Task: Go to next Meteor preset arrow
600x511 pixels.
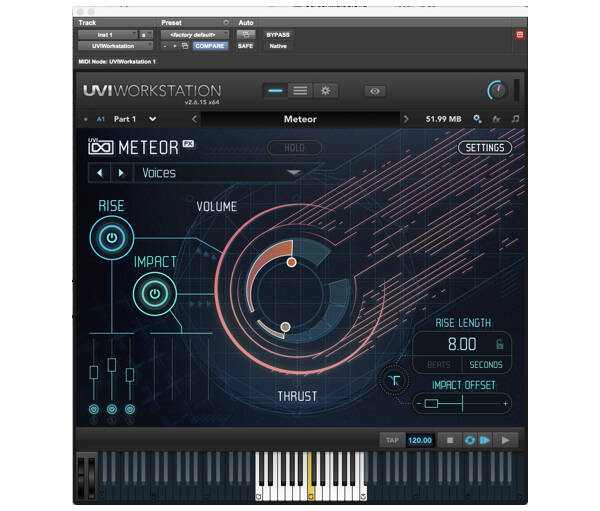Action: coord(122,173)
